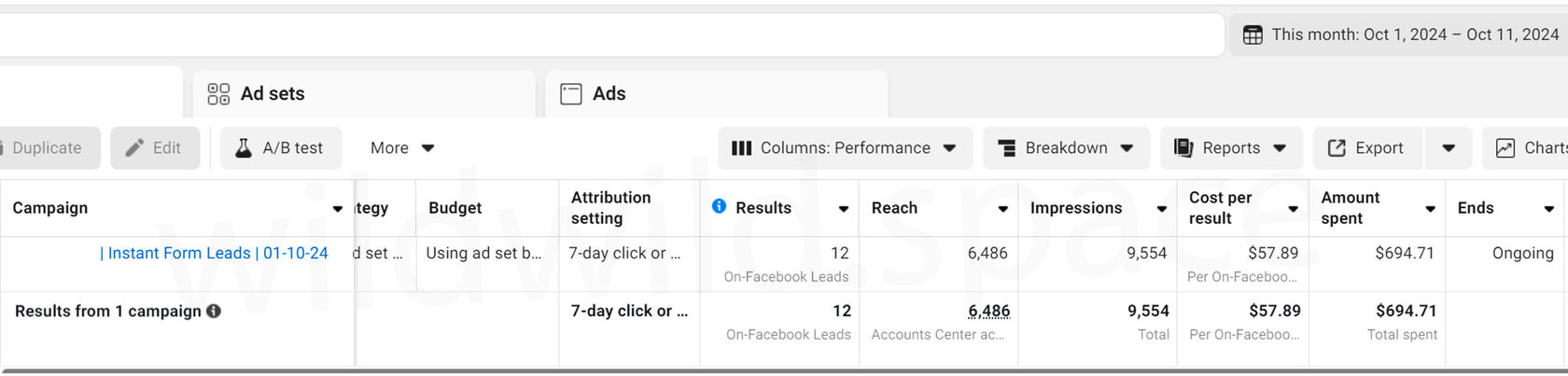This screenshot has width=1568, height=376.
Task: Switch to the Ad sets tab
Action: [x=364, y=93]
